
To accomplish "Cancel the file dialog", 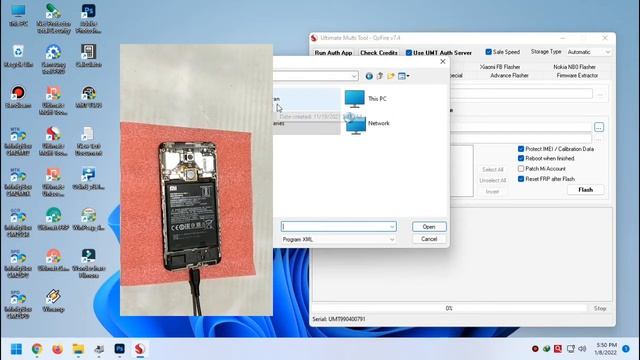I will pos(429,239).
